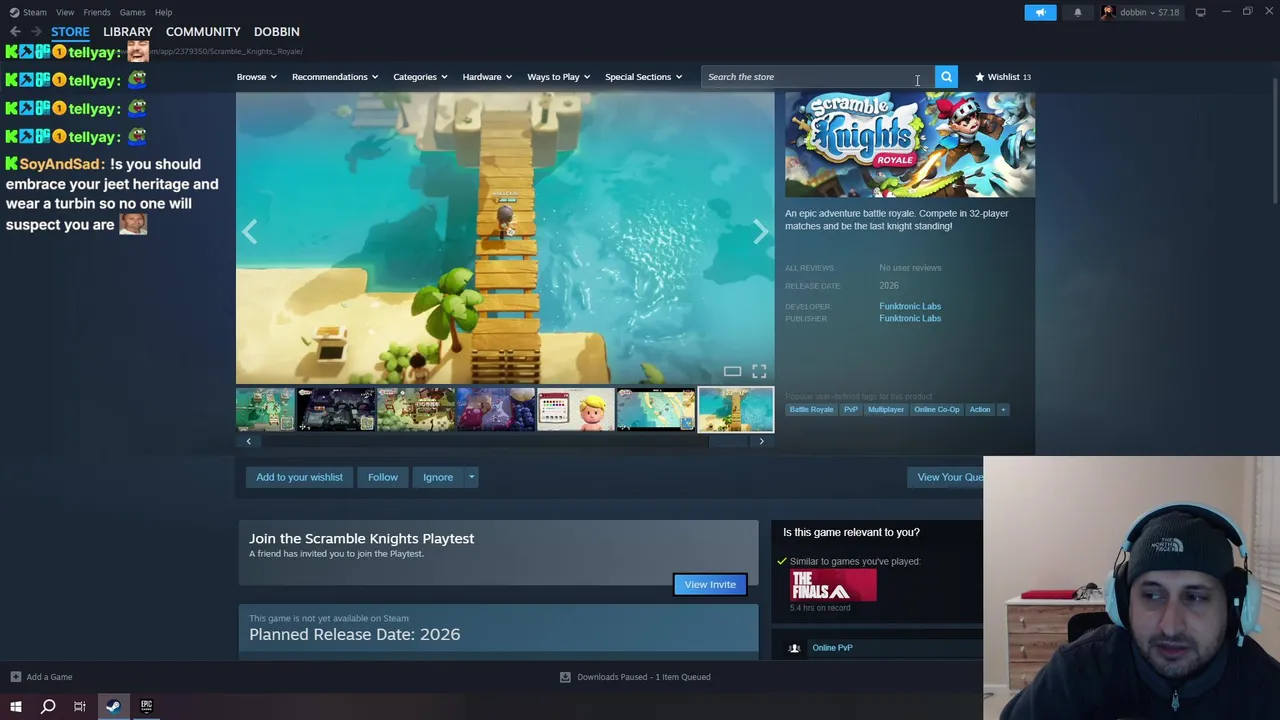Expand Recommendations store menu

pos(335,77)
